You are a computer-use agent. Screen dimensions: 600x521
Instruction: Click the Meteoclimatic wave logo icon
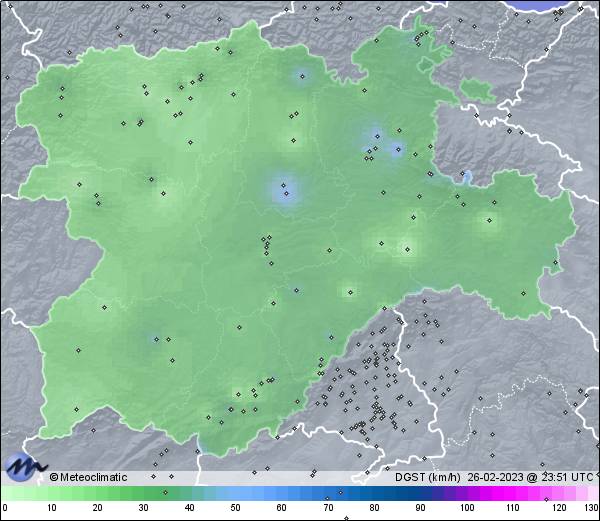(24, 467)
